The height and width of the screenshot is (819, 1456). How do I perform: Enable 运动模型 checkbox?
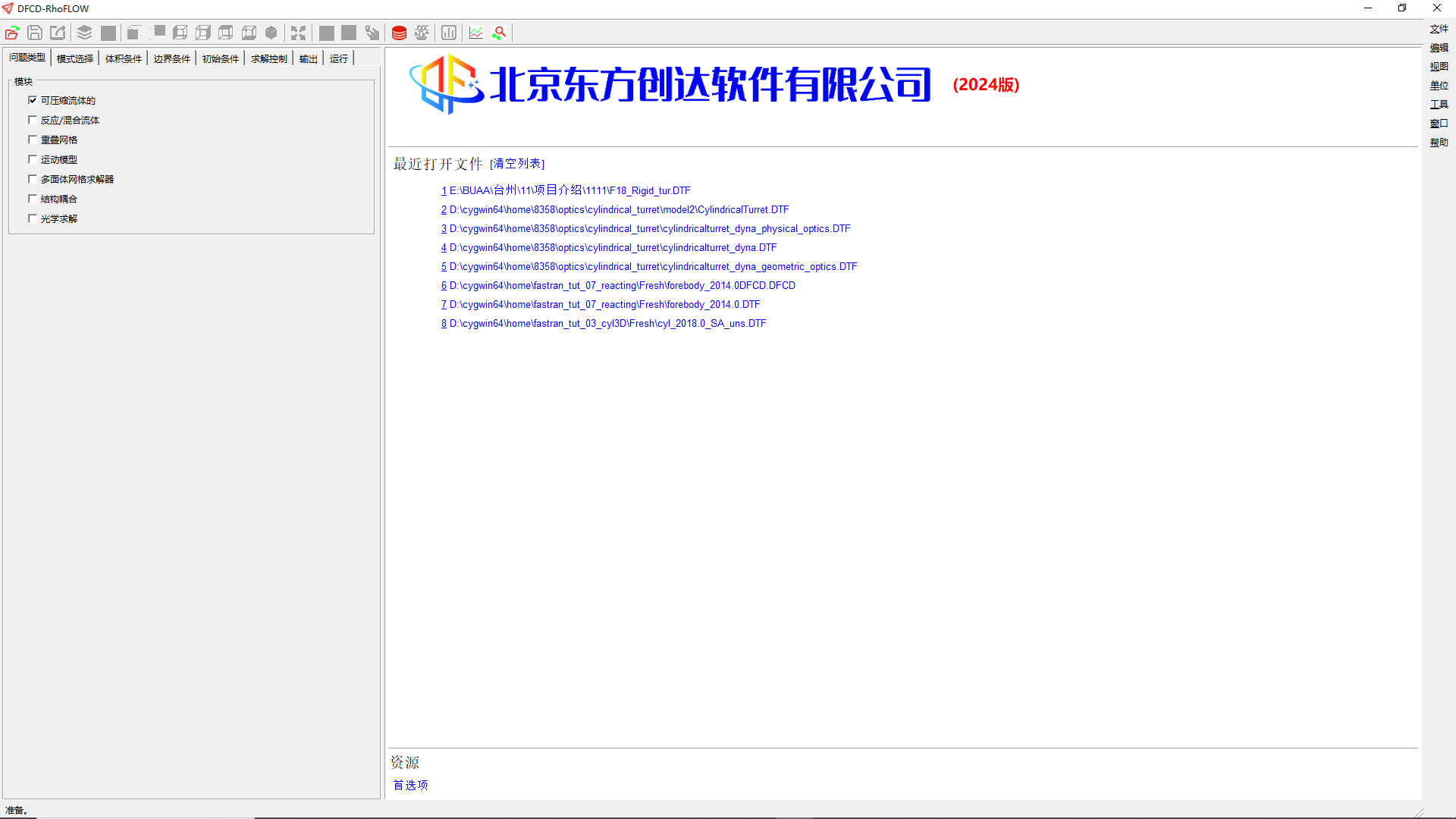click(33, 159)
